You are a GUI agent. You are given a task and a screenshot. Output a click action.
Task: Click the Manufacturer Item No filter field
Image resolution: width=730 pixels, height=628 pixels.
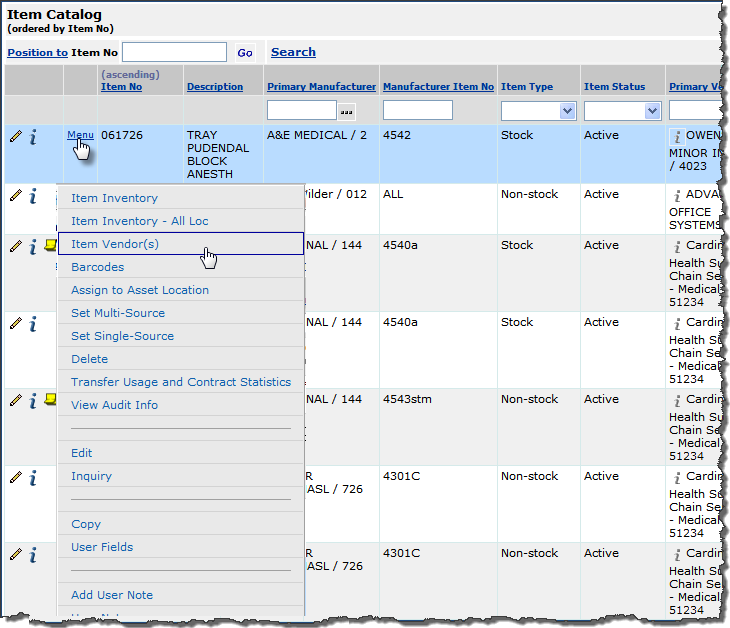[417, 110]
